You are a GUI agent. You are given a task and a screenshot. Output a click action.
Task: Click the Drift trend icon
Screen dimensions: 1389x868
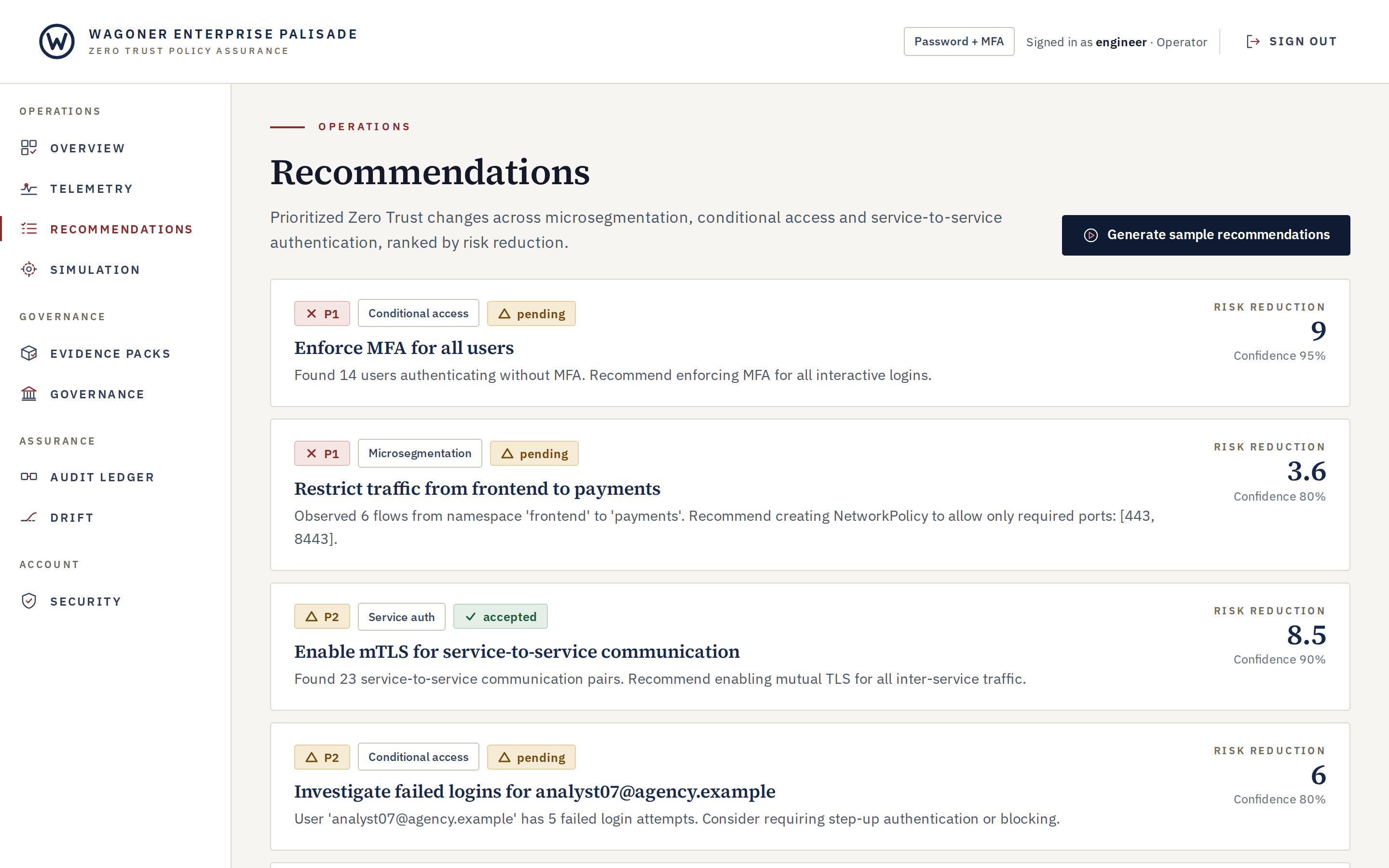tap(29, 518)
